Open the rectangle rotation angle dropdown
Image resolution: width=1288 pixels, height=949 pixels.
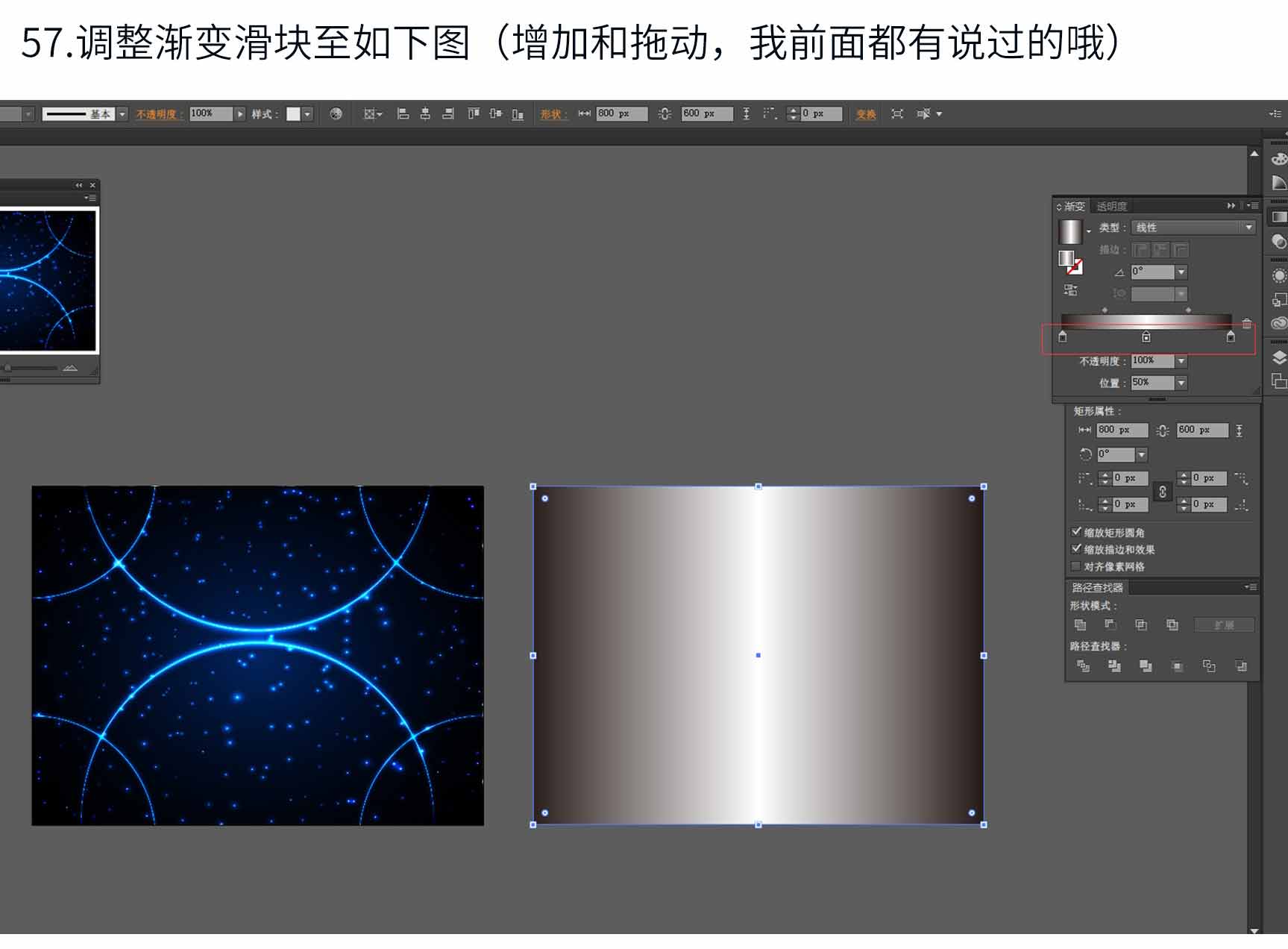point(1141,454)
